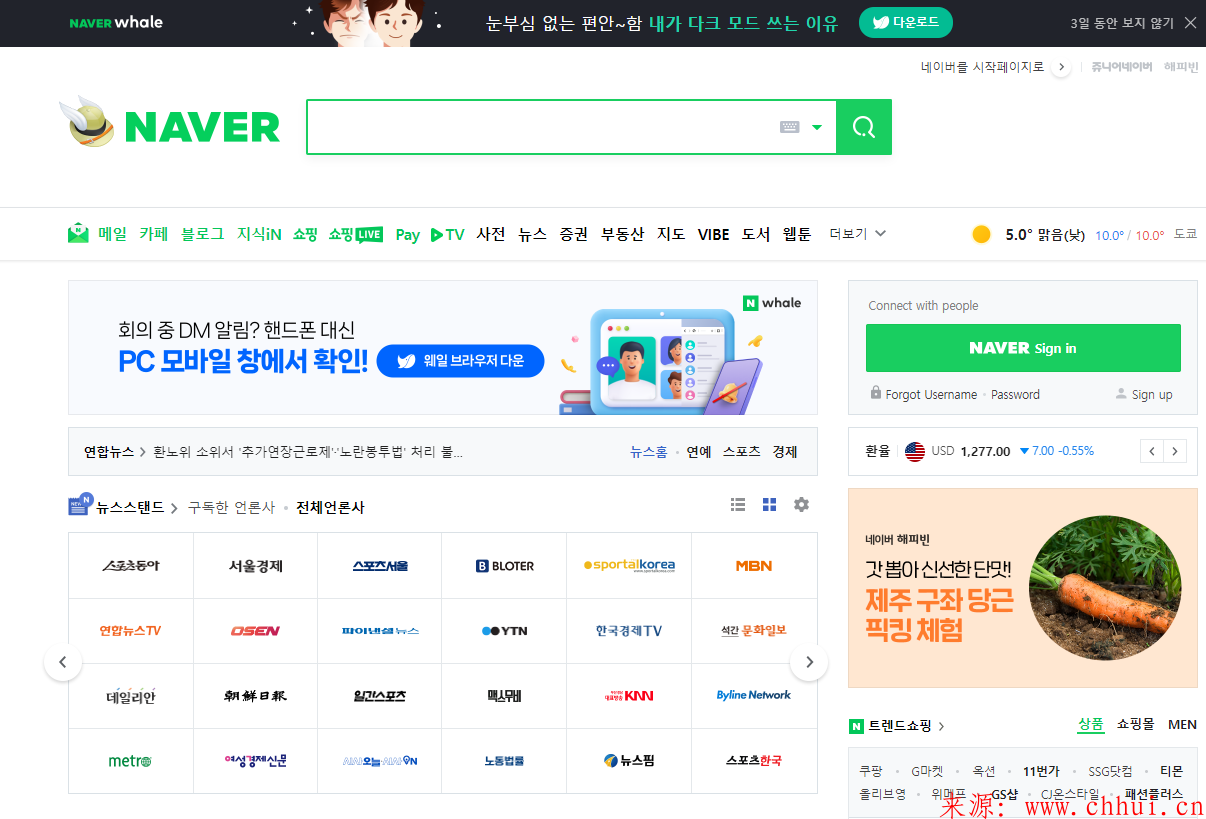Show previous newsstand page arrow
This screenshot has height=819, width=1206.
(63, 662)
